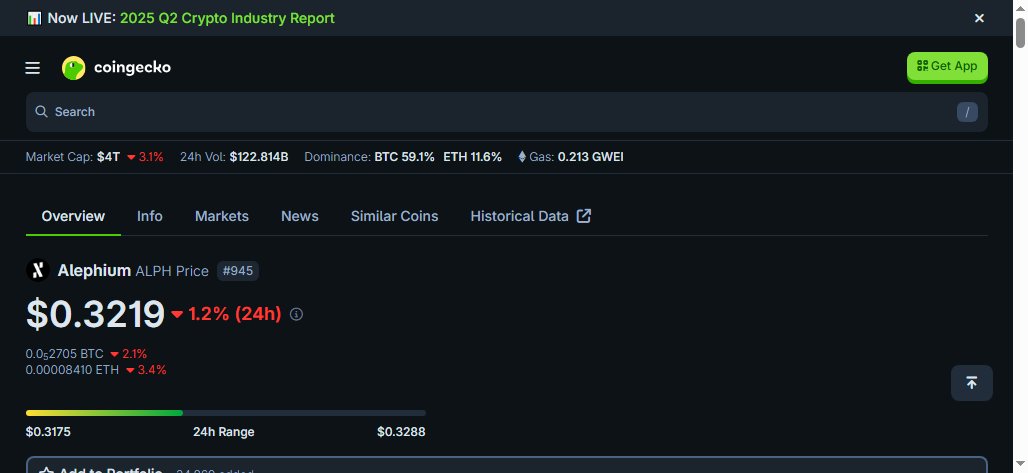This screenshot has height=473, width=1028.
Task: Click the search magnifier icon
Action: click(41, 112)
